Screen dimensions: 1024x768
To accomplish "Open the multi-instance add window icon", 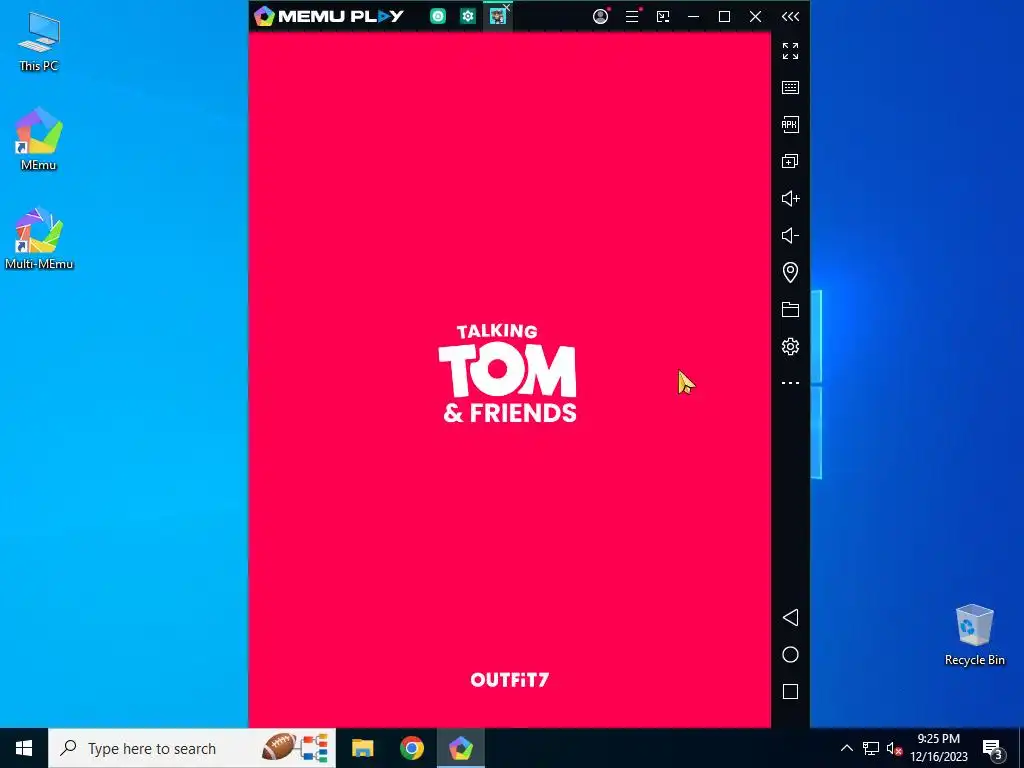I will click(790, 161).
